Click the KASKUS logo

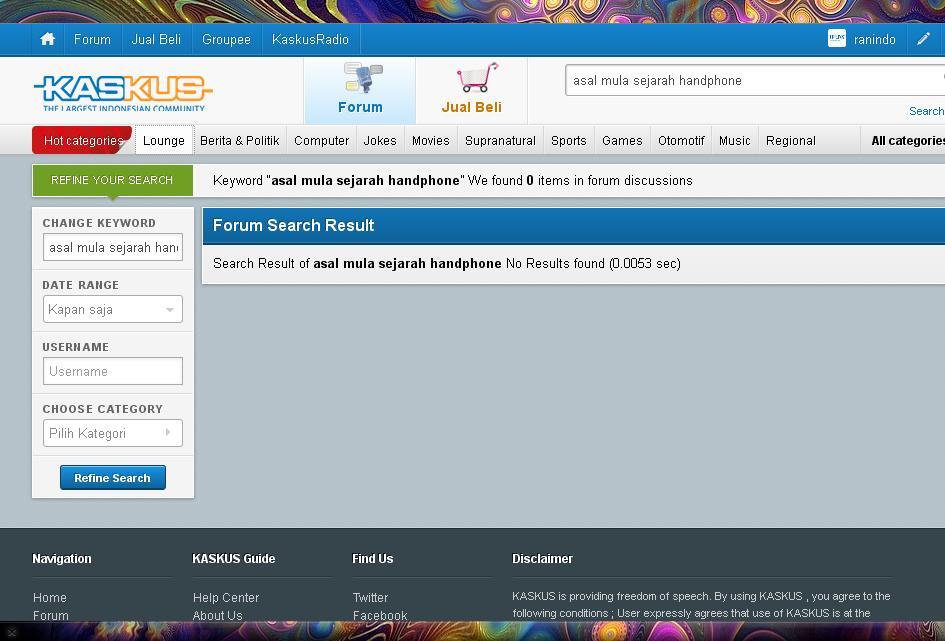123,92
